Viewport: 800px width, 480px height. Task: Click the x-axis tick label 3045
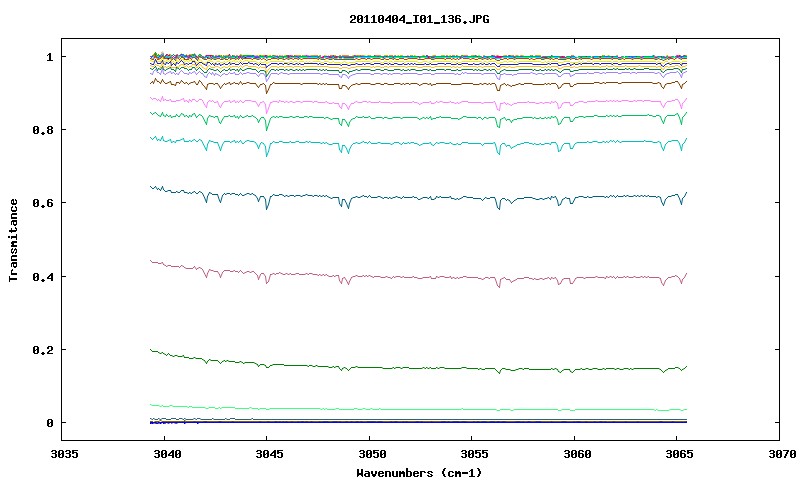[x=269, y=454]
